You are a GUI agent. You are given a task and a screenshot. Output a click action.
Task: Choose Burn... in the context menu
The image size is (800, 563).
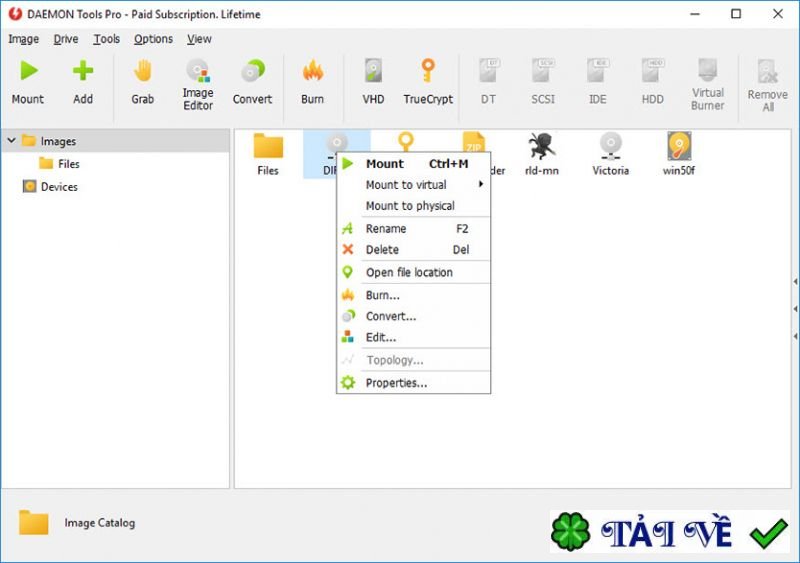413,296
